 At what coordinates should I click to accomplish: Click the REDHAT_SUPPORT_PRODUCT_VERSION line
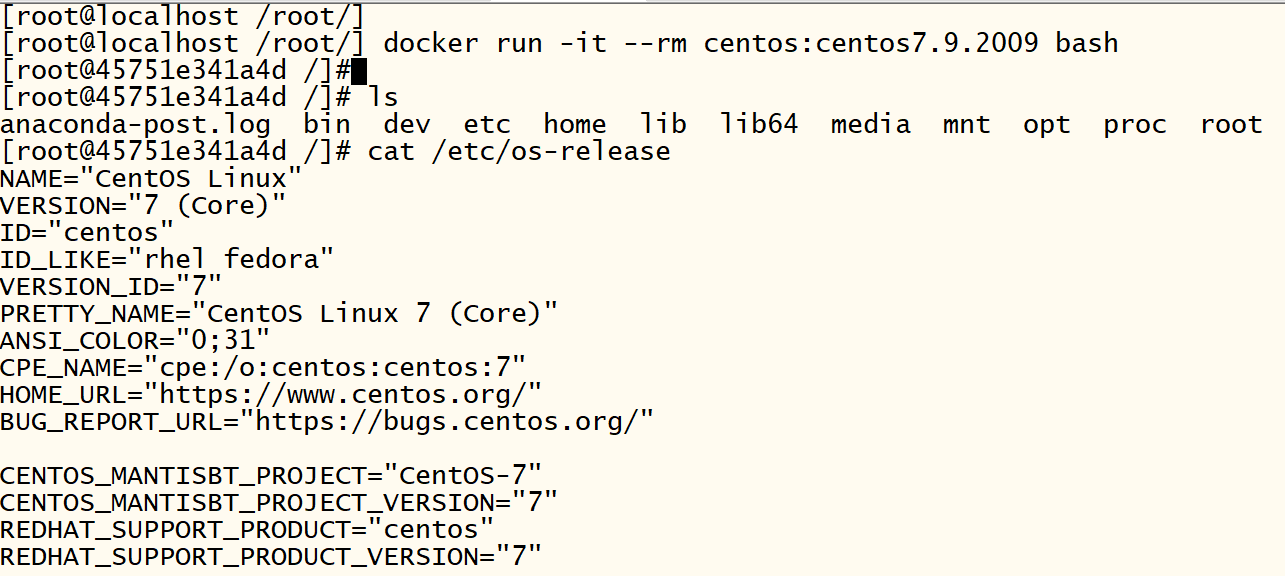[270, 555]
